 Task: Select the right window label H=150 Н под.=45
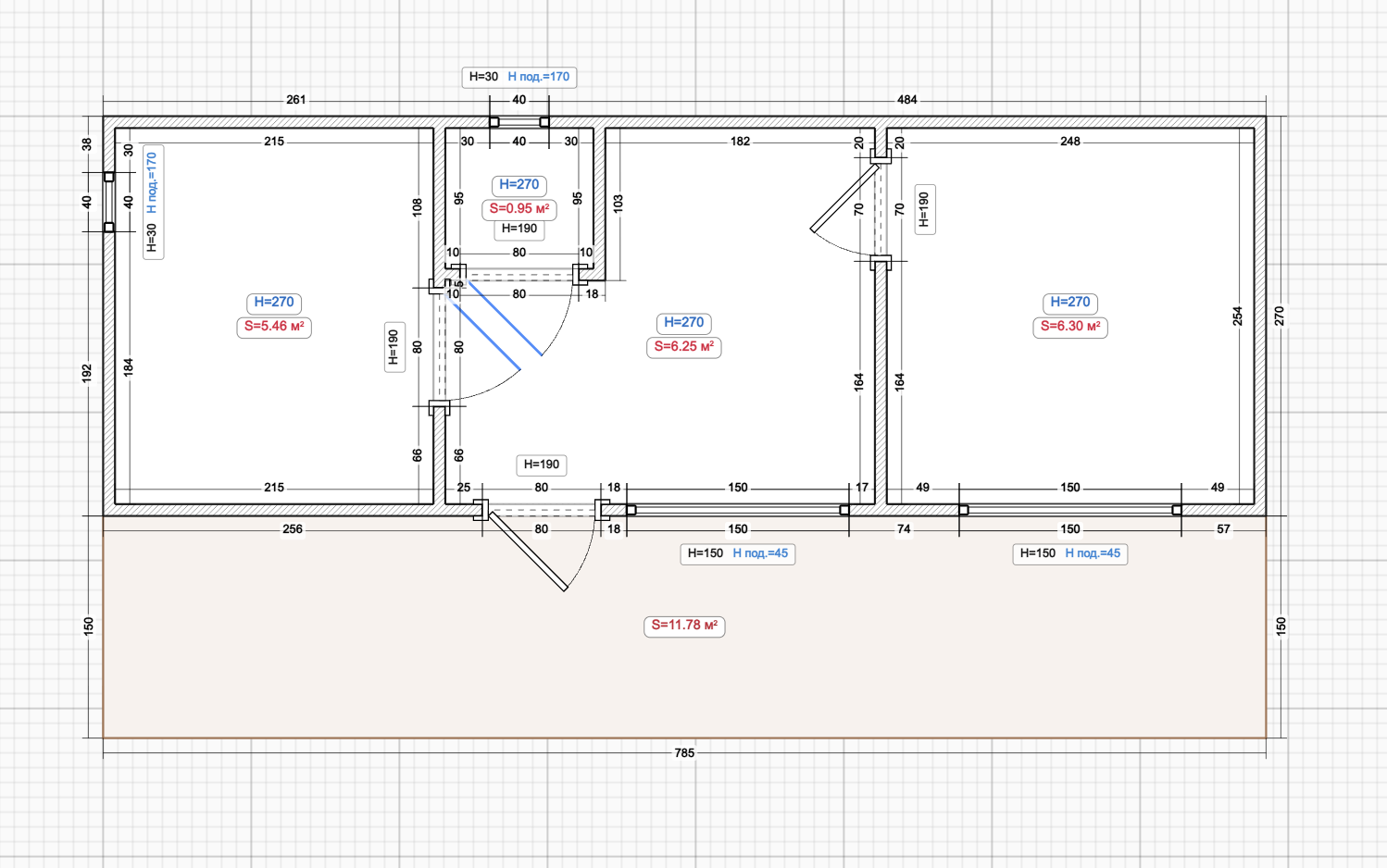pyautogui.click(x=1069, y=553)
